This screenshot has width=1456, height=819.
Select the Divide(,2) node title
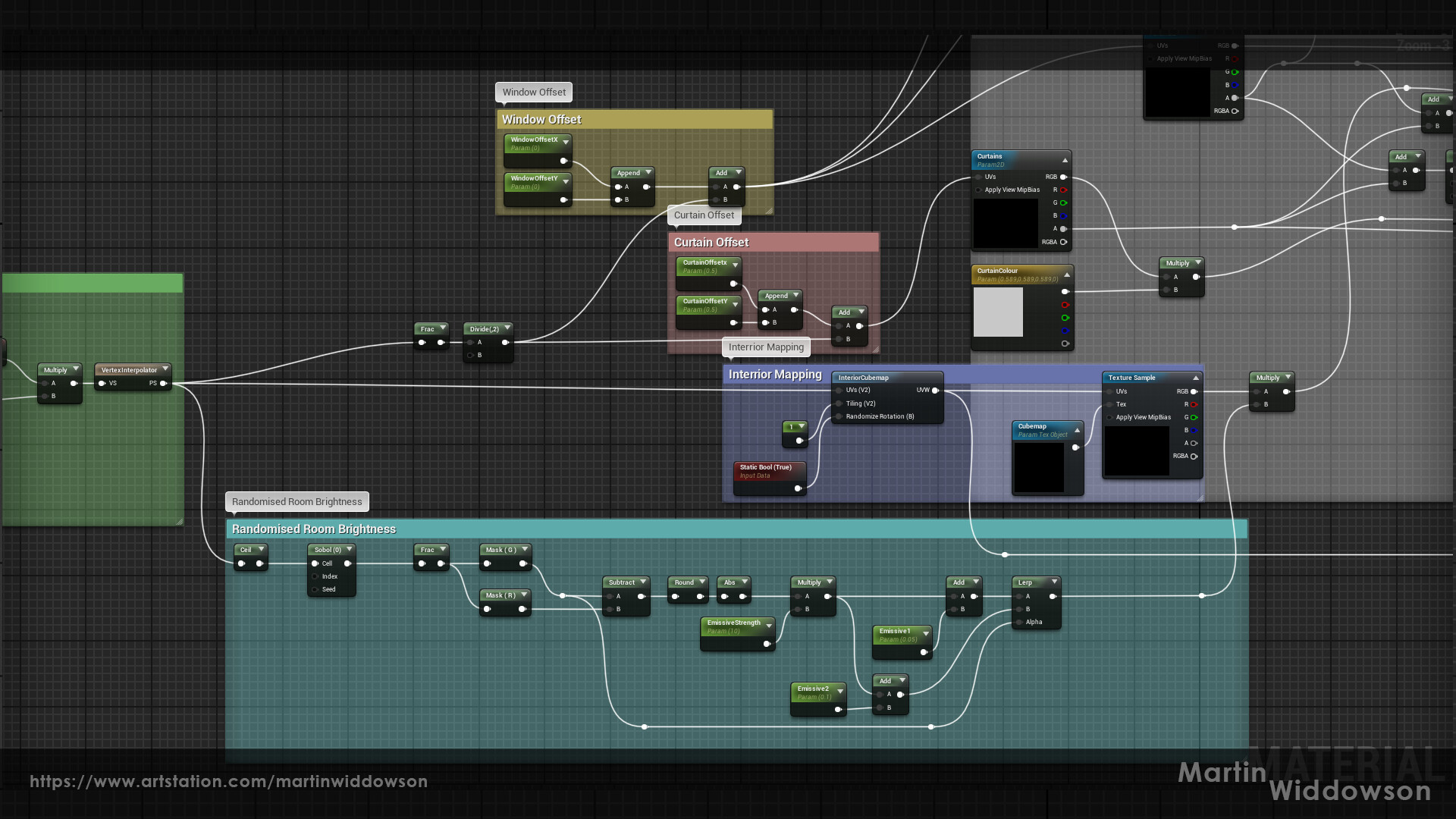coord(484,329)
